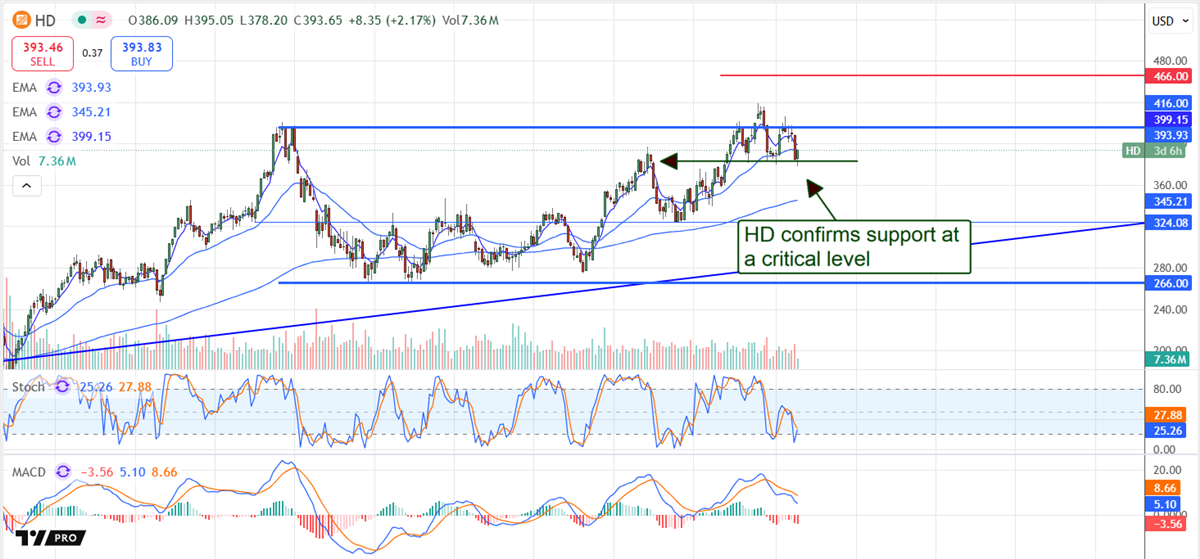The height and width of the screenshot is (559, 1200).
Task: Click the EMA value 345.21
Action: tap(91, 112)
